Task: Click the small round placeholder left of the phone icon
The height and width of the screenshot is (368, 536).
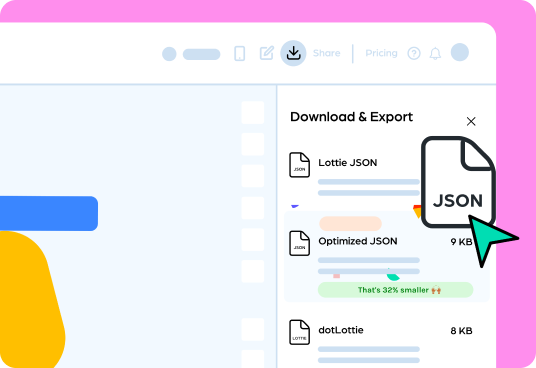Action: [x=169, y=54]
